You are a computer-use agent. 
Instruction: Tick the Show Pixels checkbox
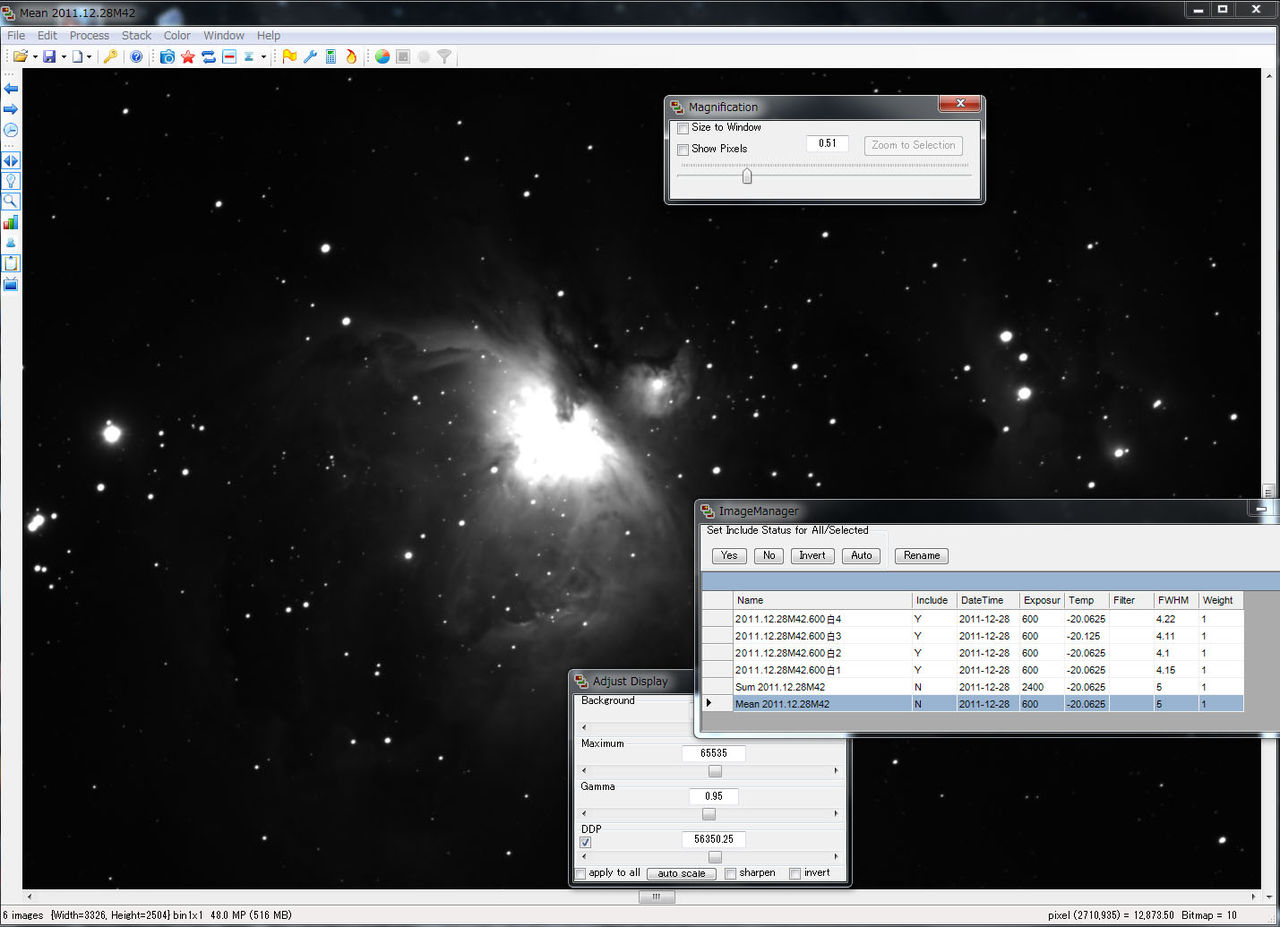click(683, 149)
